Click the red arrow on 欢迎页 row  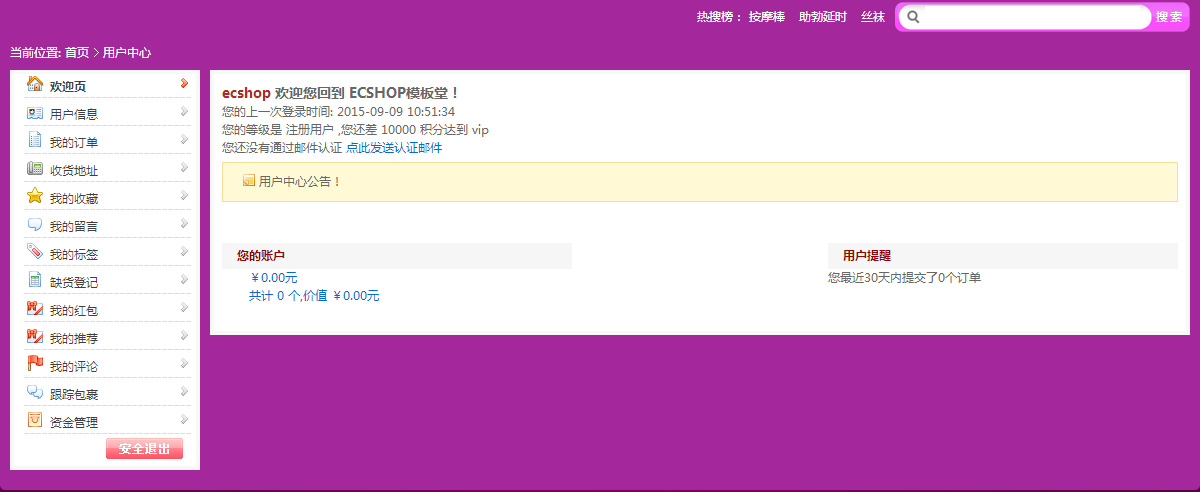(x=184, y=83)
